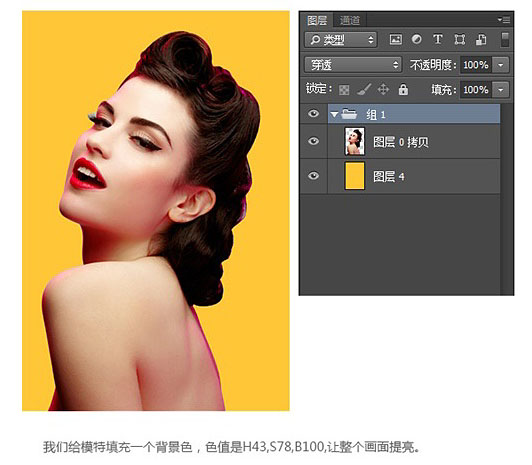This screenshot has width=532, height=465.
Task: Lock all padlock icon
Action: point(403,90)
